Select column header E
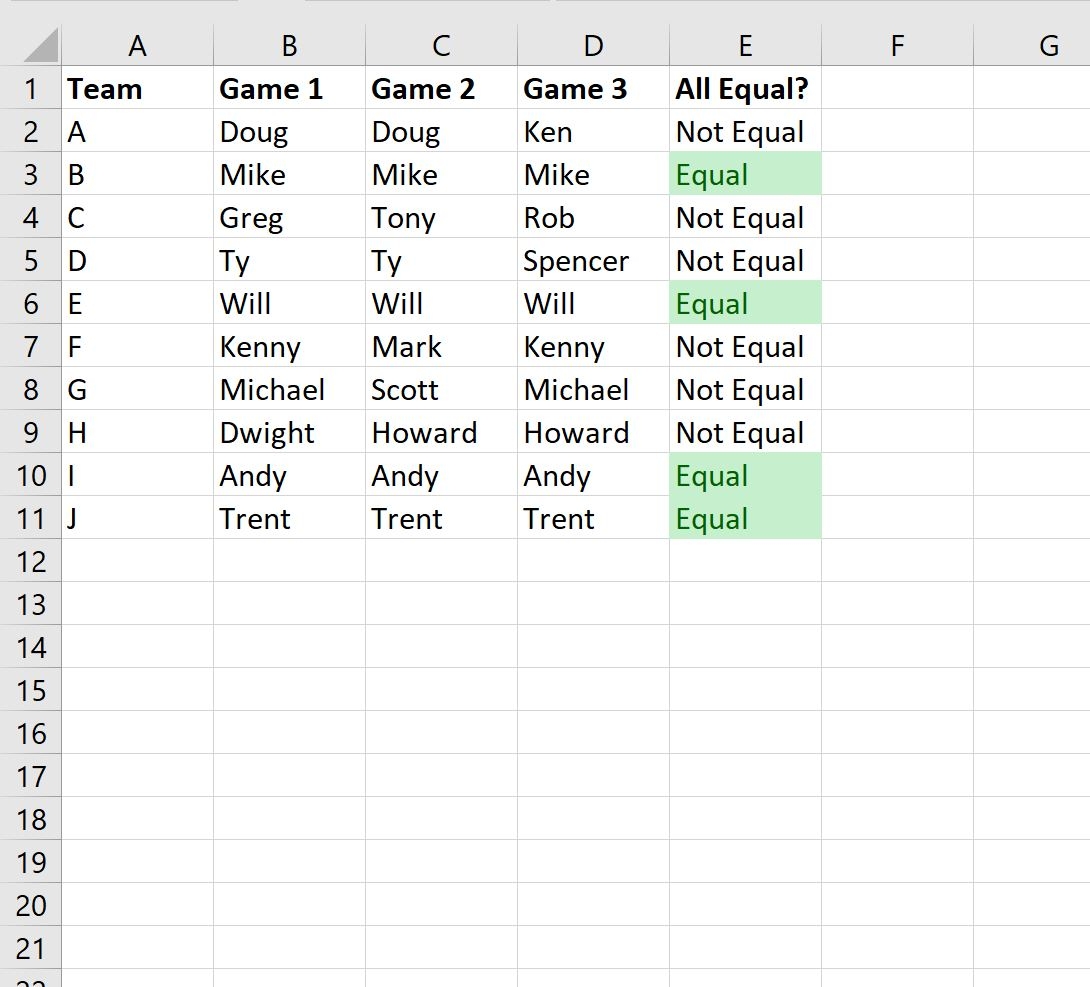Image resolution: width=1090 pixels, height=987 pixels. (x=745, y=45)
